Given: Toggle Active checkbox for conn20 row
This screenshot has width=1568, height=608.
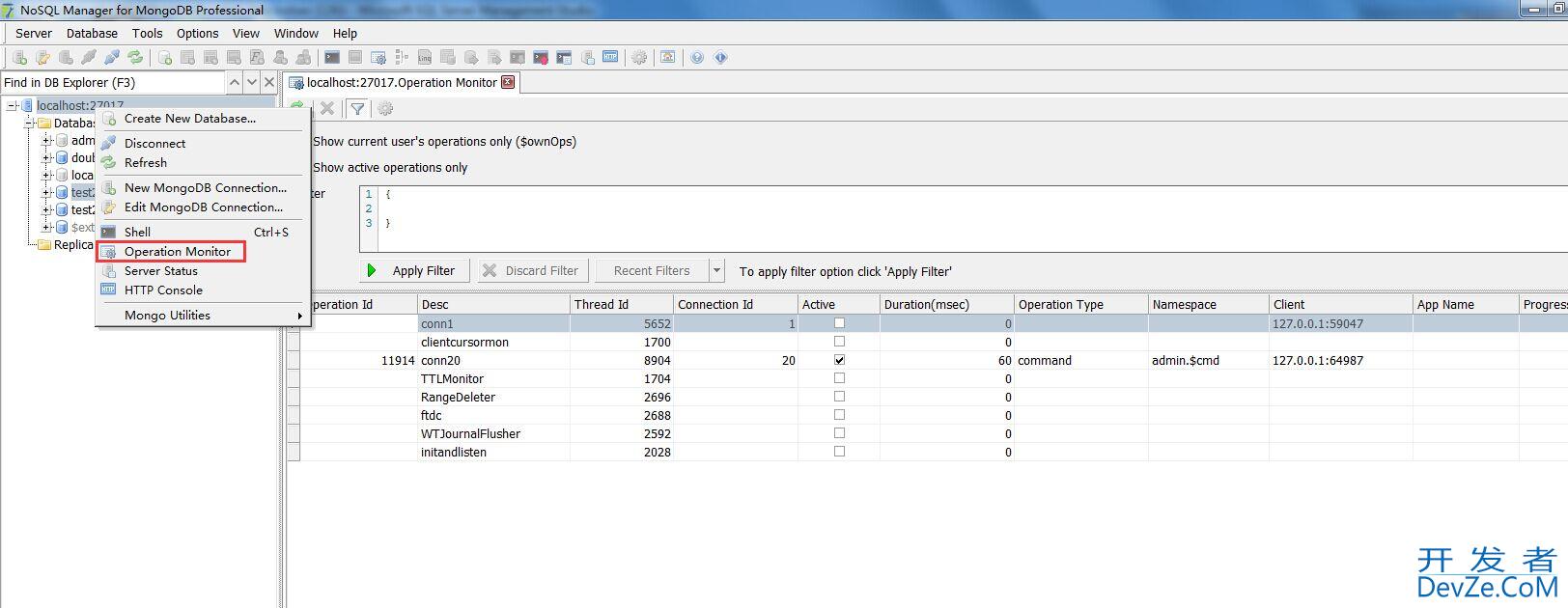Looking at the screenshot, I should [839, 360].
